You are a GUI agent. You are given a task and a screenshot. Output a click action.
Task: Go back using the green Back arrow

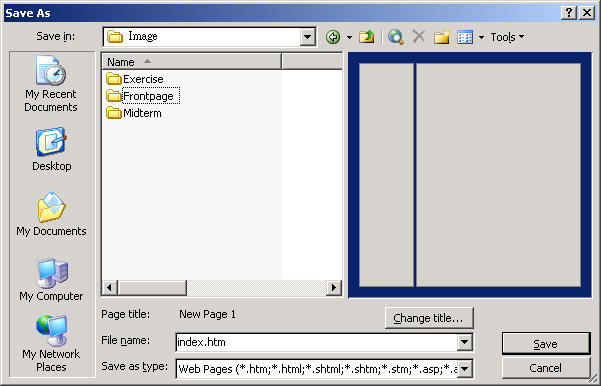(x=333, y=37)
